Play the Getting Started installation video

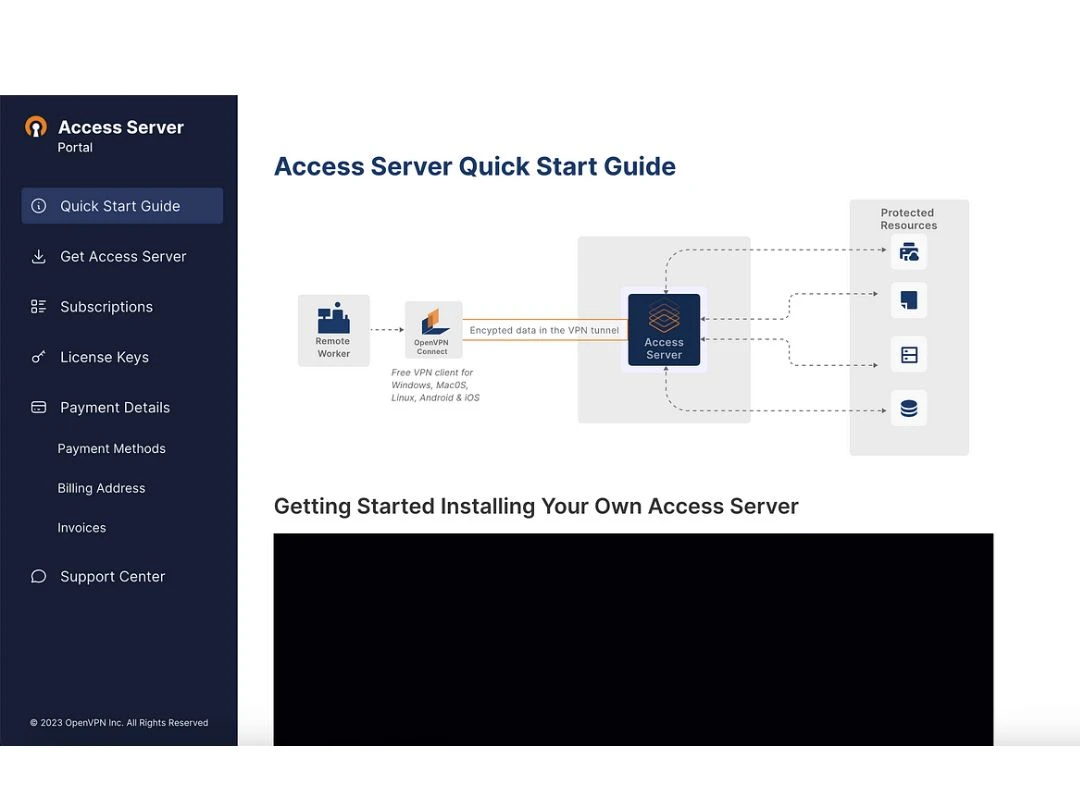coord(633,640)
